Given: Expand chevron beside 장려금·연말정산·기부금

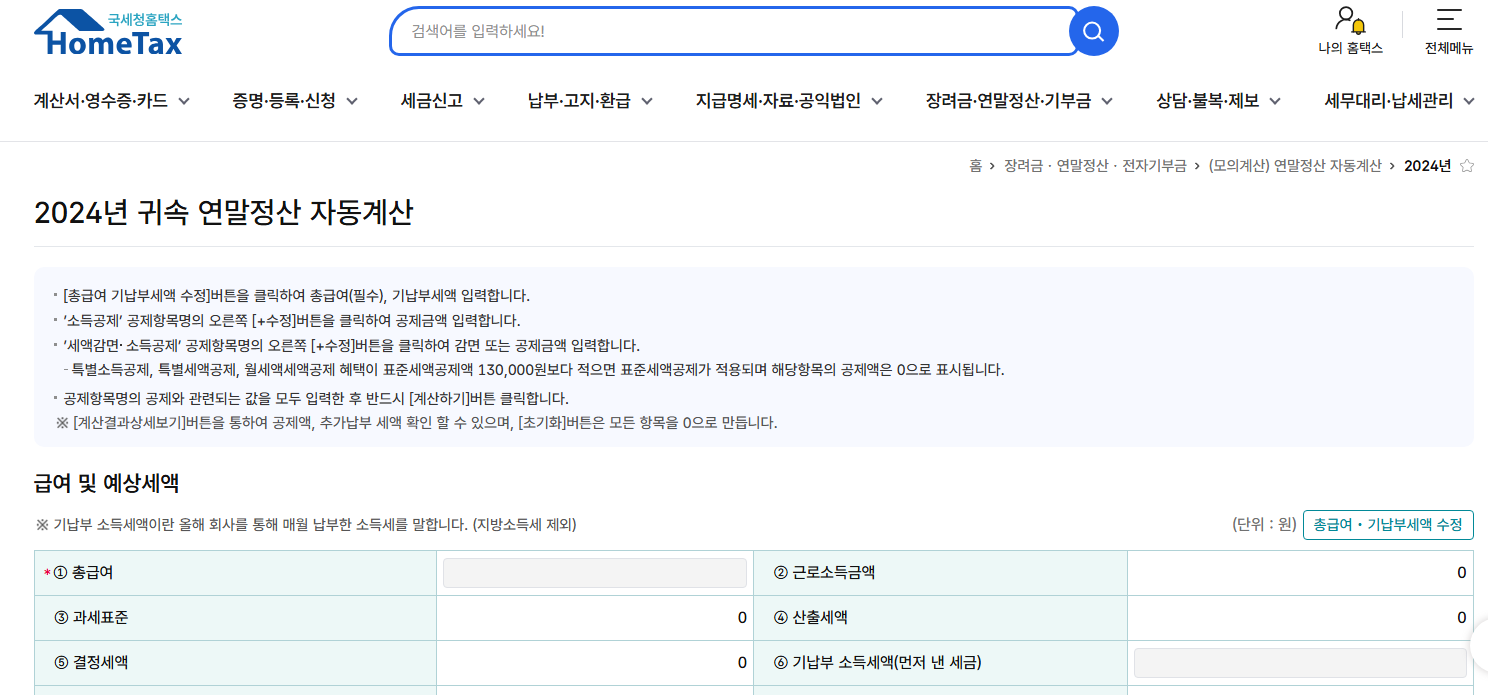Looking at the screenshot, I should coord(1108,101).
